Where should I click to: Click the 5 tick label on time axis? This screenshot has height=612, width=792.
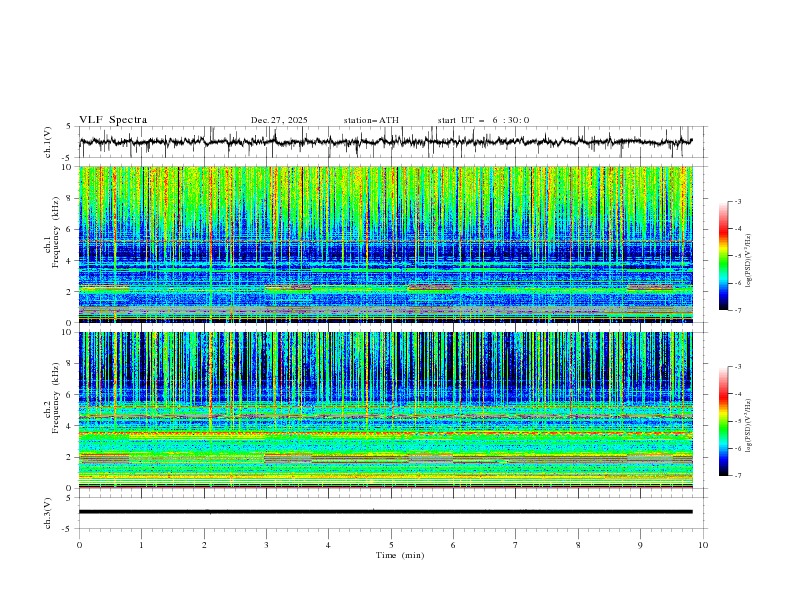click(391, 545)
